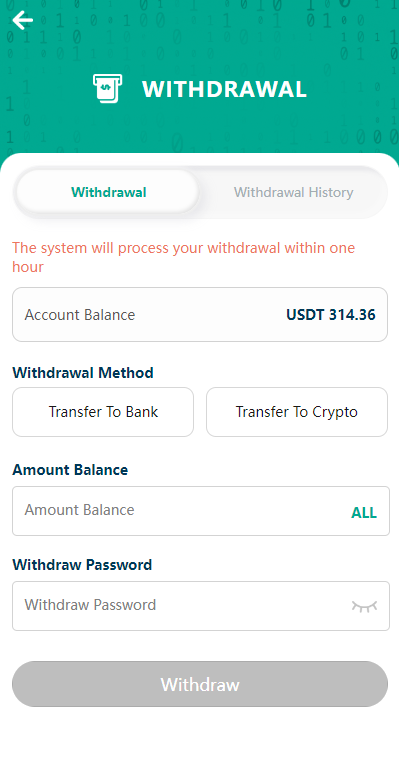Screen dimensions: 399x781
Task: Click the ATM withdrawal icon in header
Action: click(x=107, y=89)
